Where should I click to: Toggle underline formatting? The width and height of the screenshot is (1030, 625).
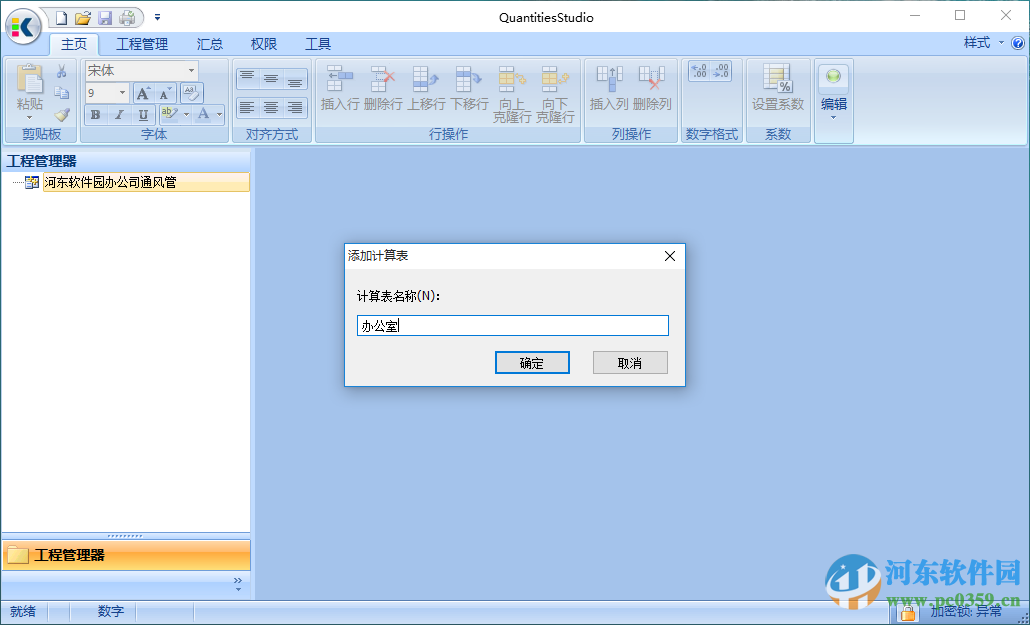(143, 114)
